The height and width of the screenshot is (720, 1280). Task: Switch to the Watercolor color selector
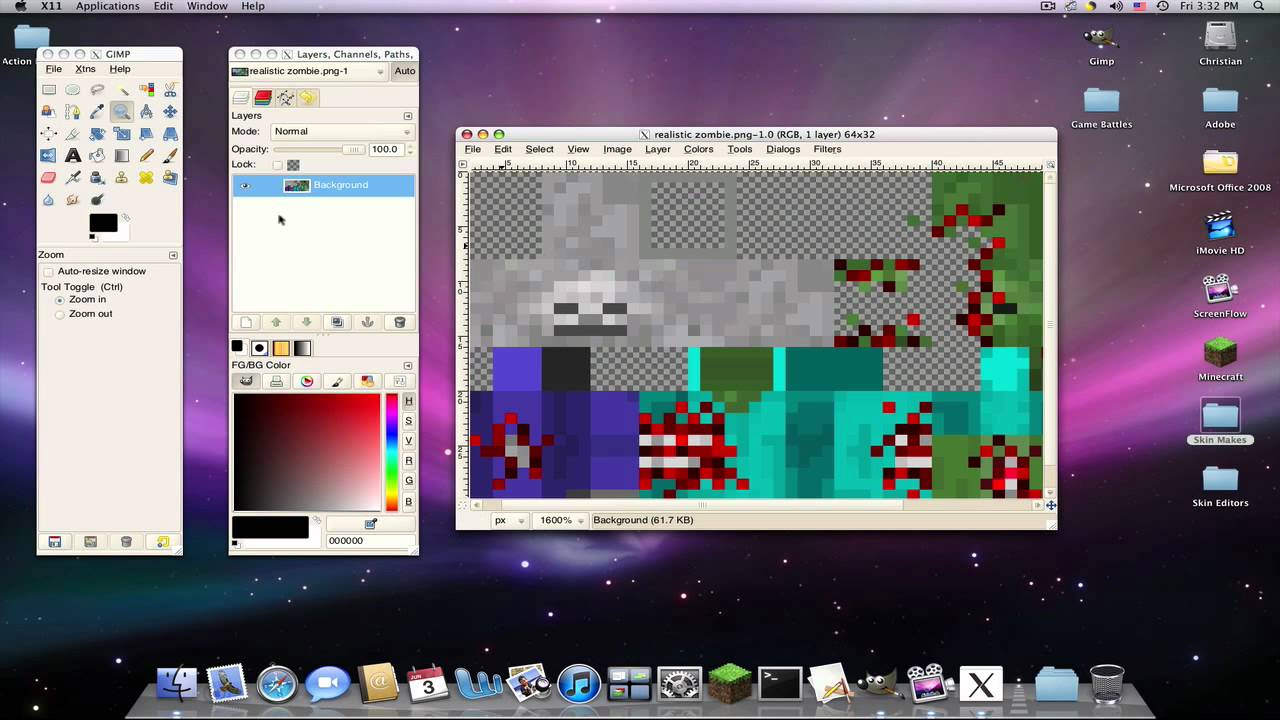tap(337, 381)
